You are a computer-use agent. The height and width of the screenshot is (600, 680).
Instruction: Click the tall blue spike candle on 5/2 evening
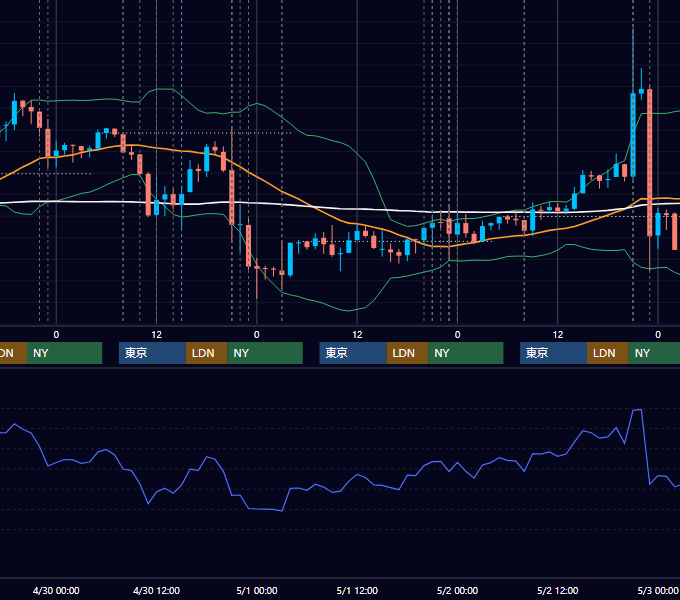click(633, 134)
